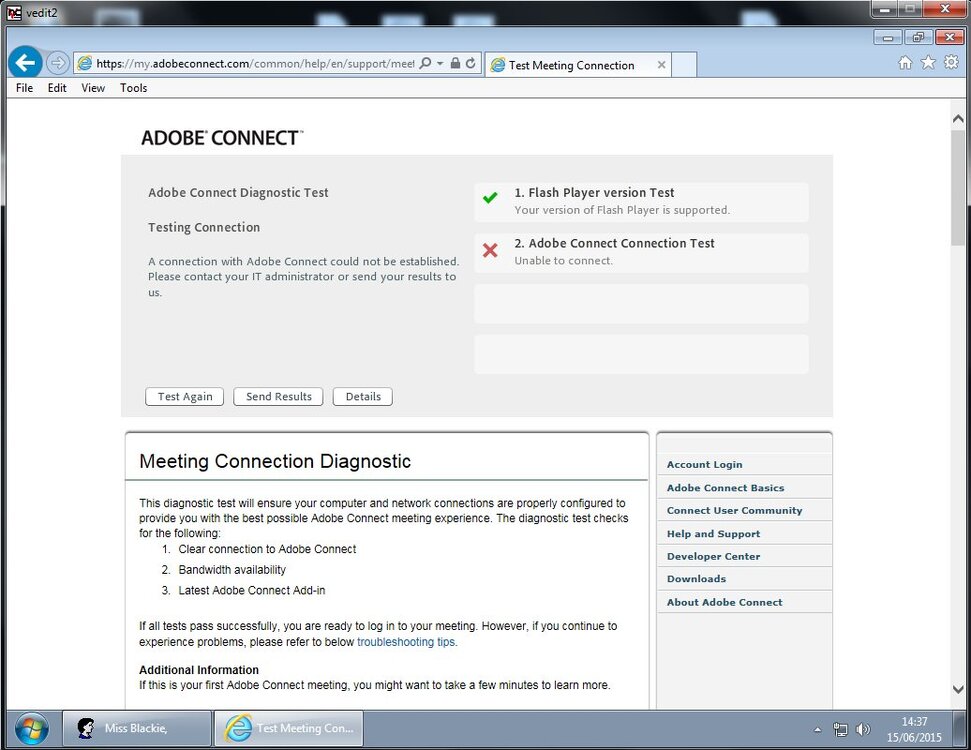
Task: Click '2. Adobe Connect Connection Test' heading
Action: (x=614, y=243)
